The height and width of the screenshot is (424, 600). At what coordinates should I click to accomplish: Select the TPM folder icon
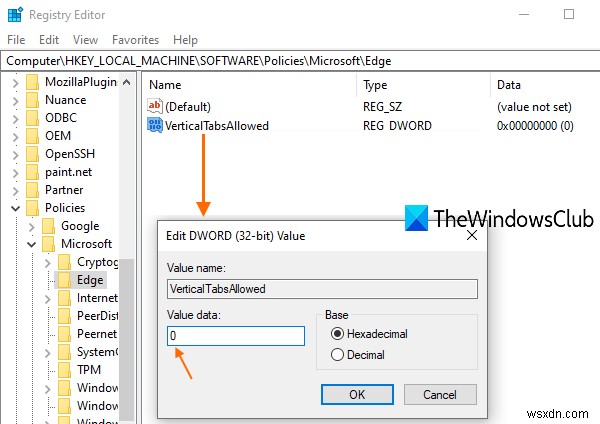click(x=65, y=370)
